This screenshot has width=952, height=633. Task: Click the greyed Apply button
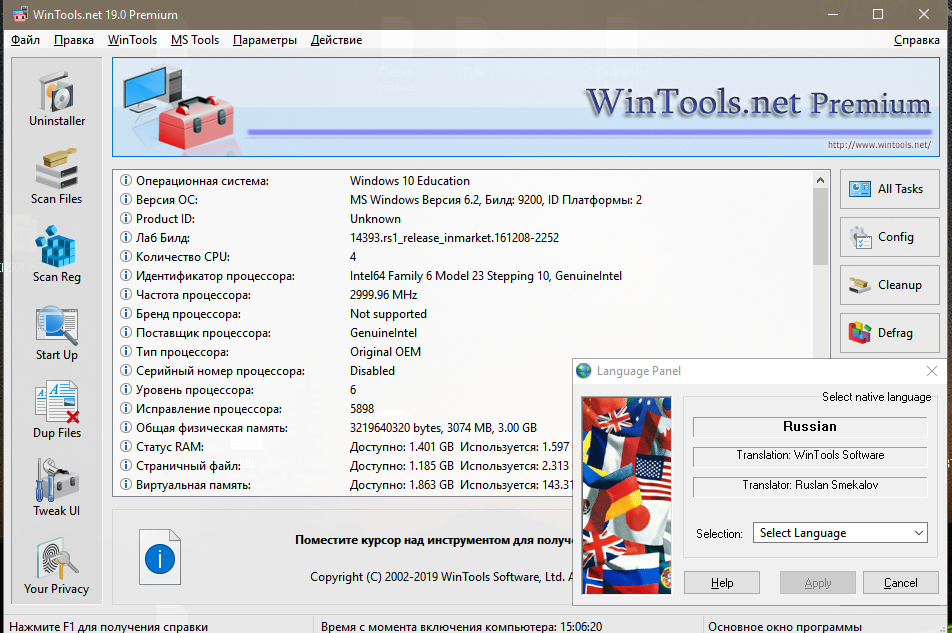pyautogui.click(x=818, y=583)
